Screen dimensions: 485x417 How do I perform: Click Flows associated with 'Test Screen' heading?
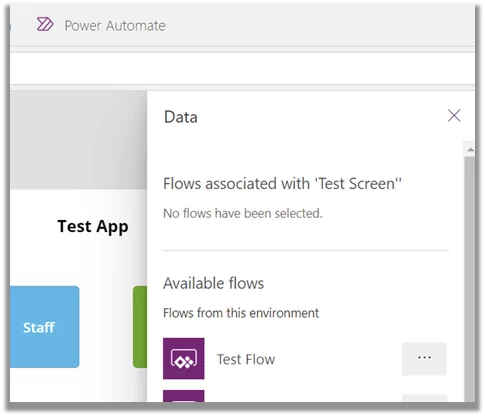[282, 184]
